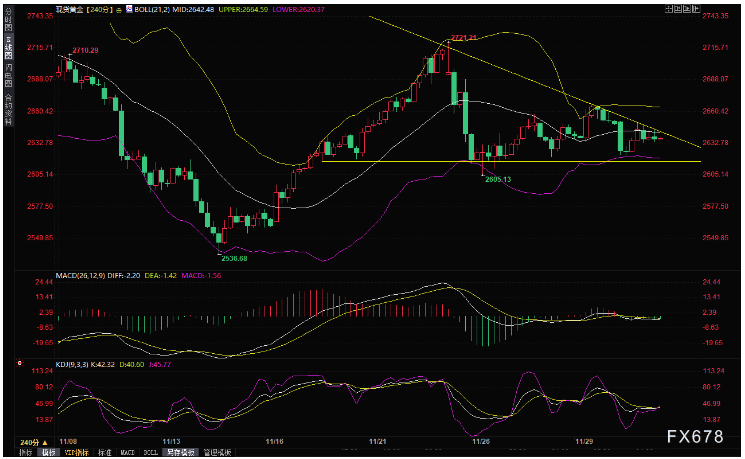
Task: Open the VIP指标 tab
Action: [75, 452]
